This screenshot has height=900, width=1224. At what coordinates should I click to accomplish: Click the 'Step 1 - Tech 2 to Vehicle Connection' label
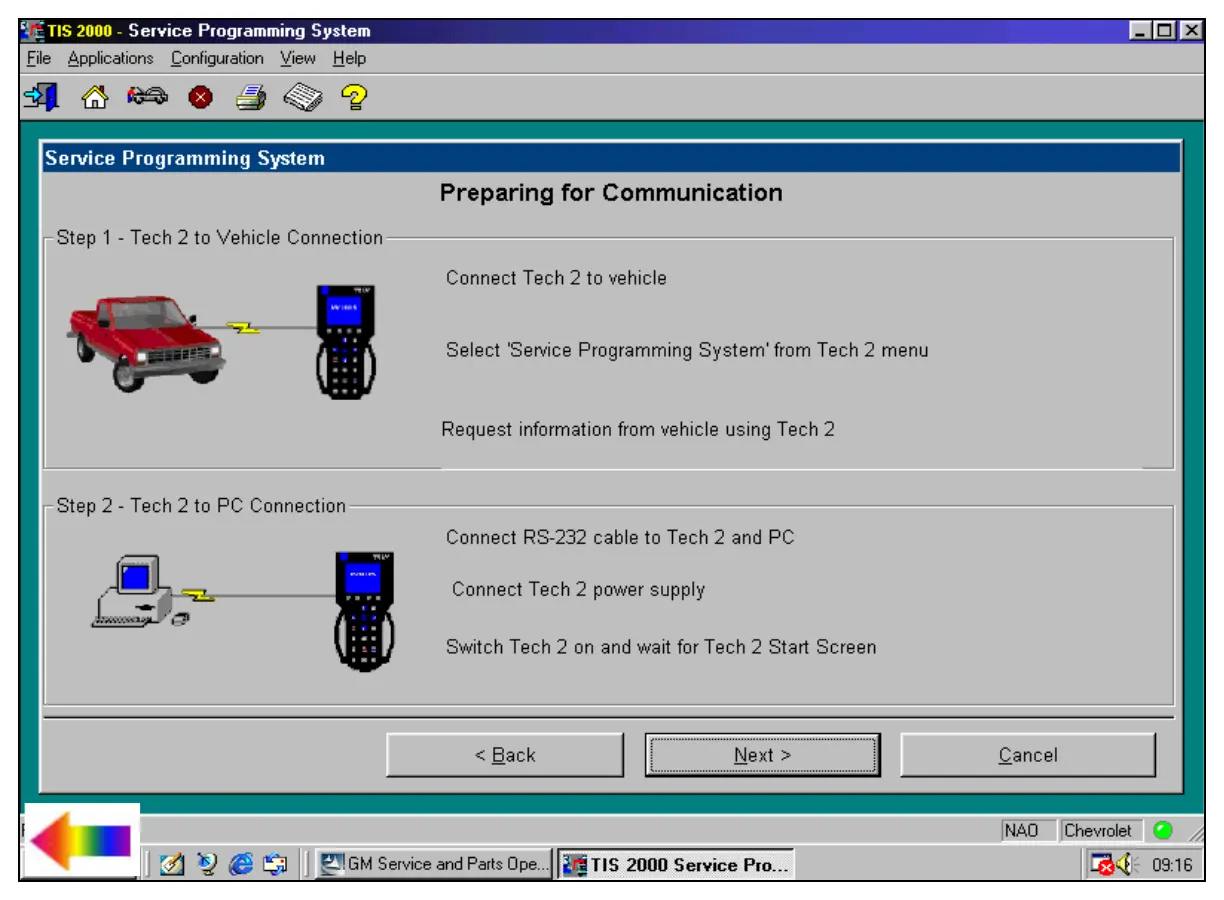click(220, 238)
